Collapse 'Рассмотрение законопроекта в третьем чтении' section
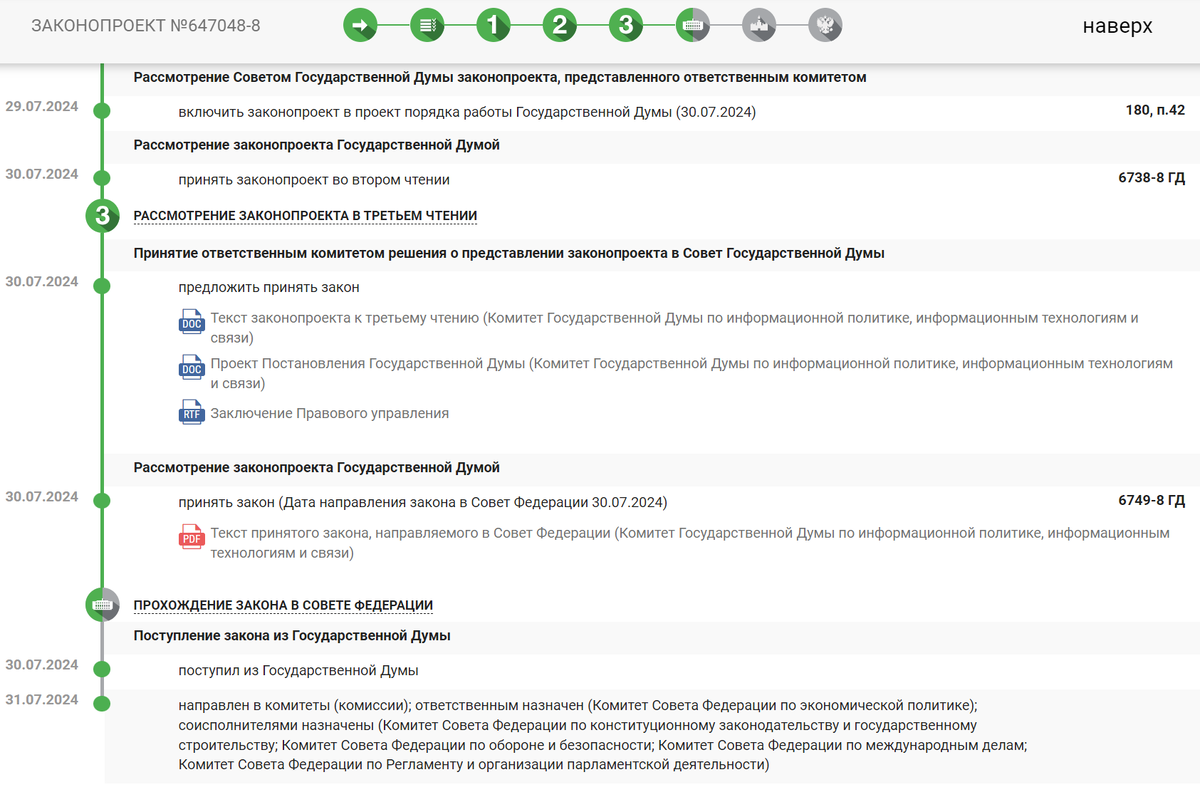 305,215
